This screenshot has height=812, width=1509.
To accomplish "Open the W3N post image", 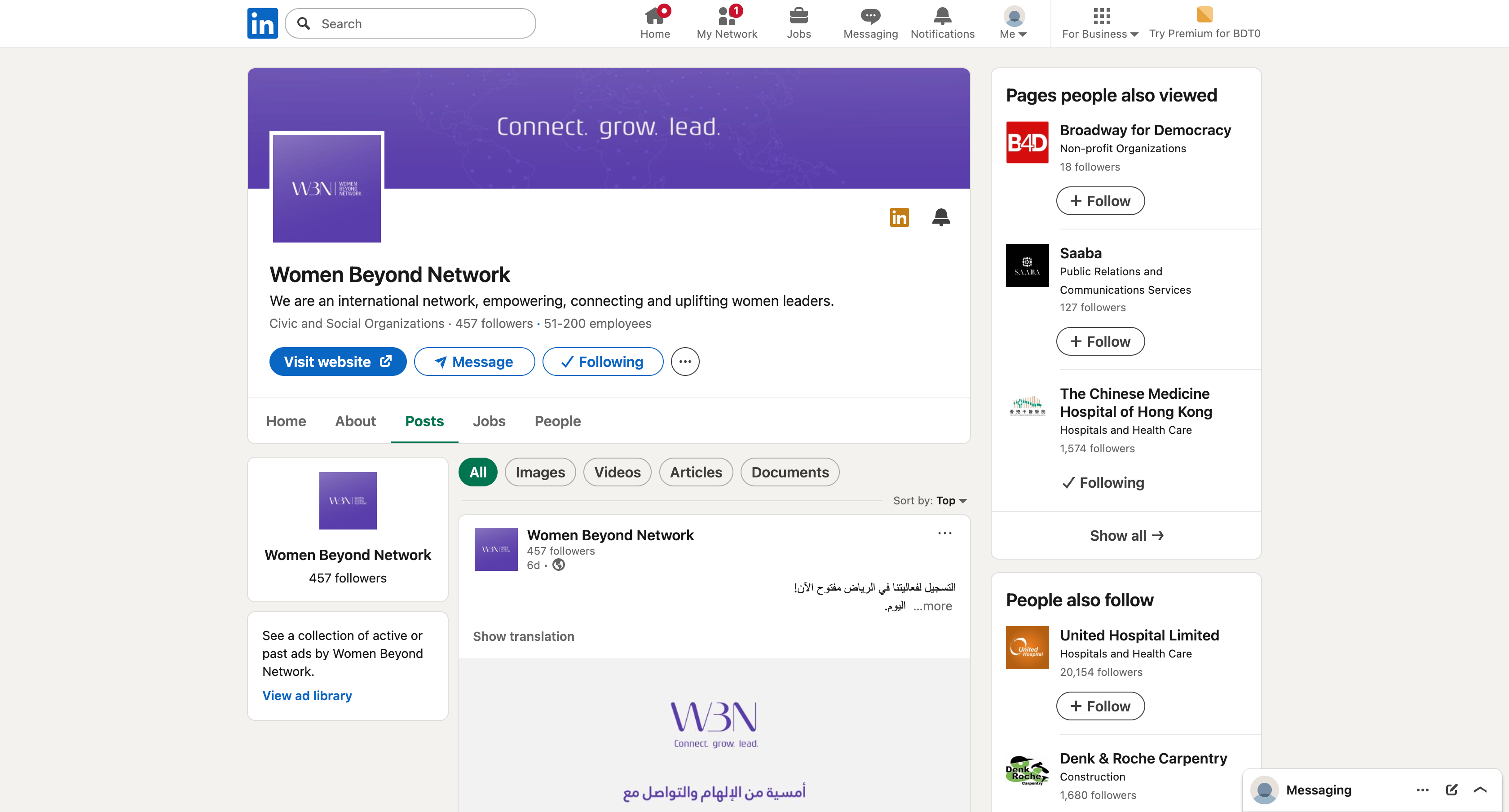I will click(x=714, y=735).
